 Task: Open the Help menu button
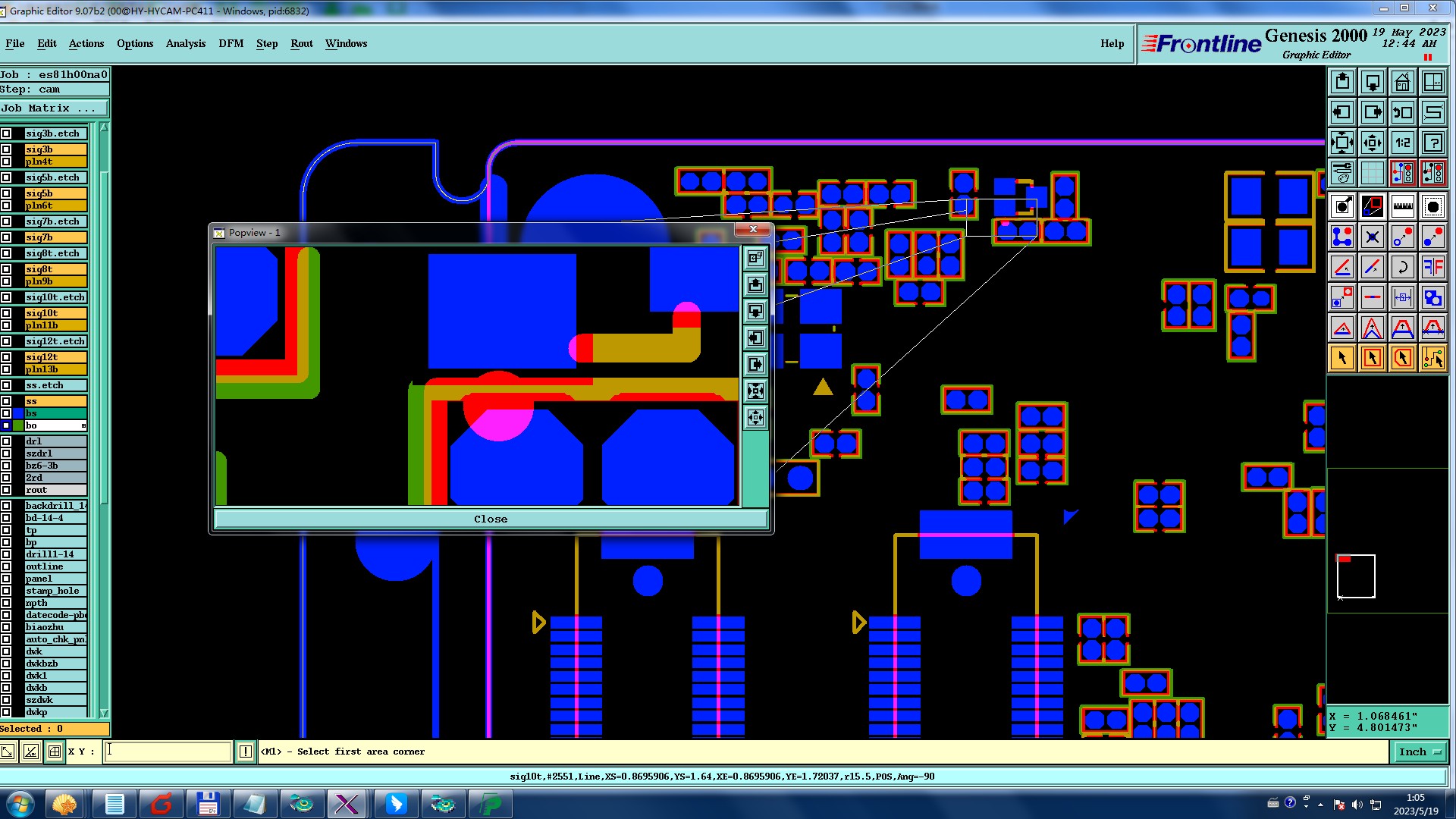point(1112,43)
